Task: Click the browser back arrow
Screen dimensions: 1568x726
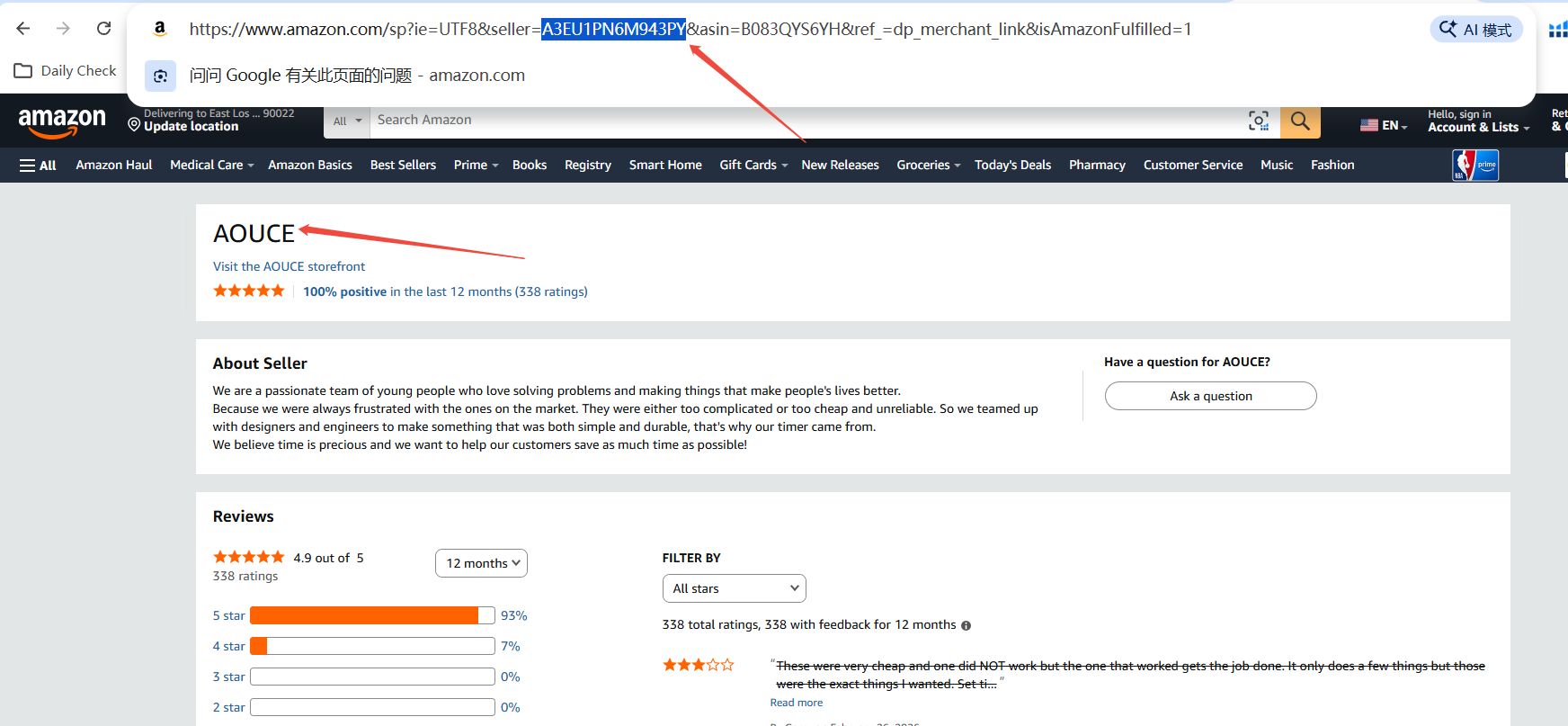Action: click(x=23, y=29)
